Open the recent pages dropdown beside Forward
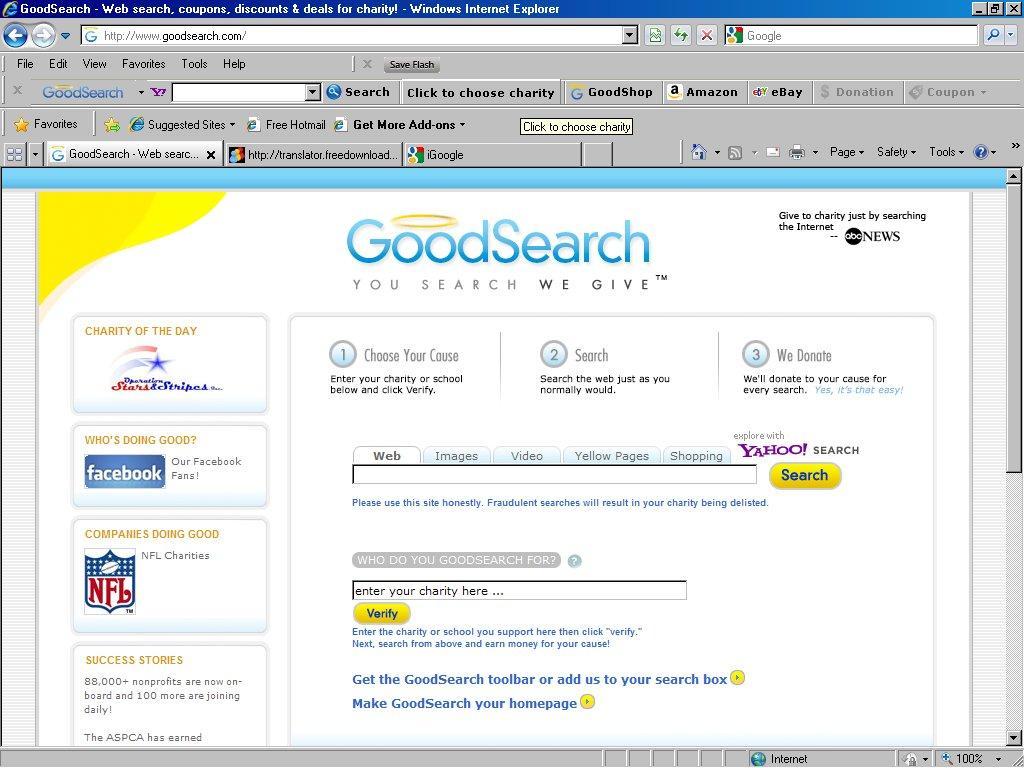This screenshot has height=768, width=1024. [x=65, y=36]
